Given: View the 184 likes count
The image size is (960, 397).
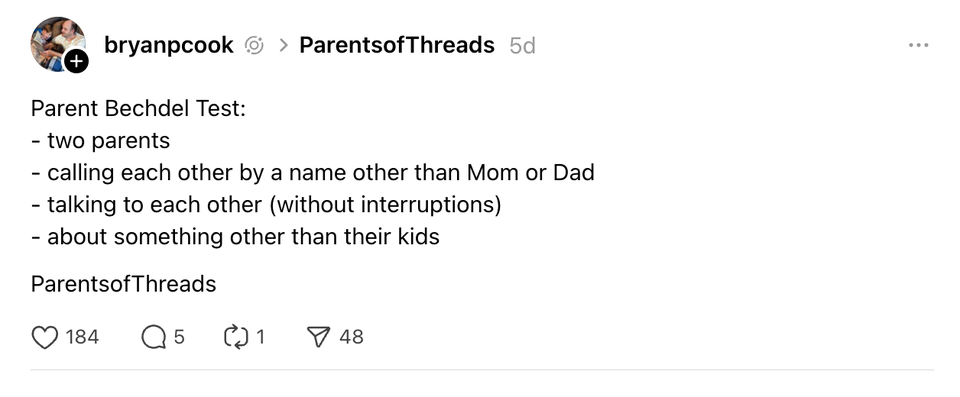Looking at the screenshot, I should 82,337.
